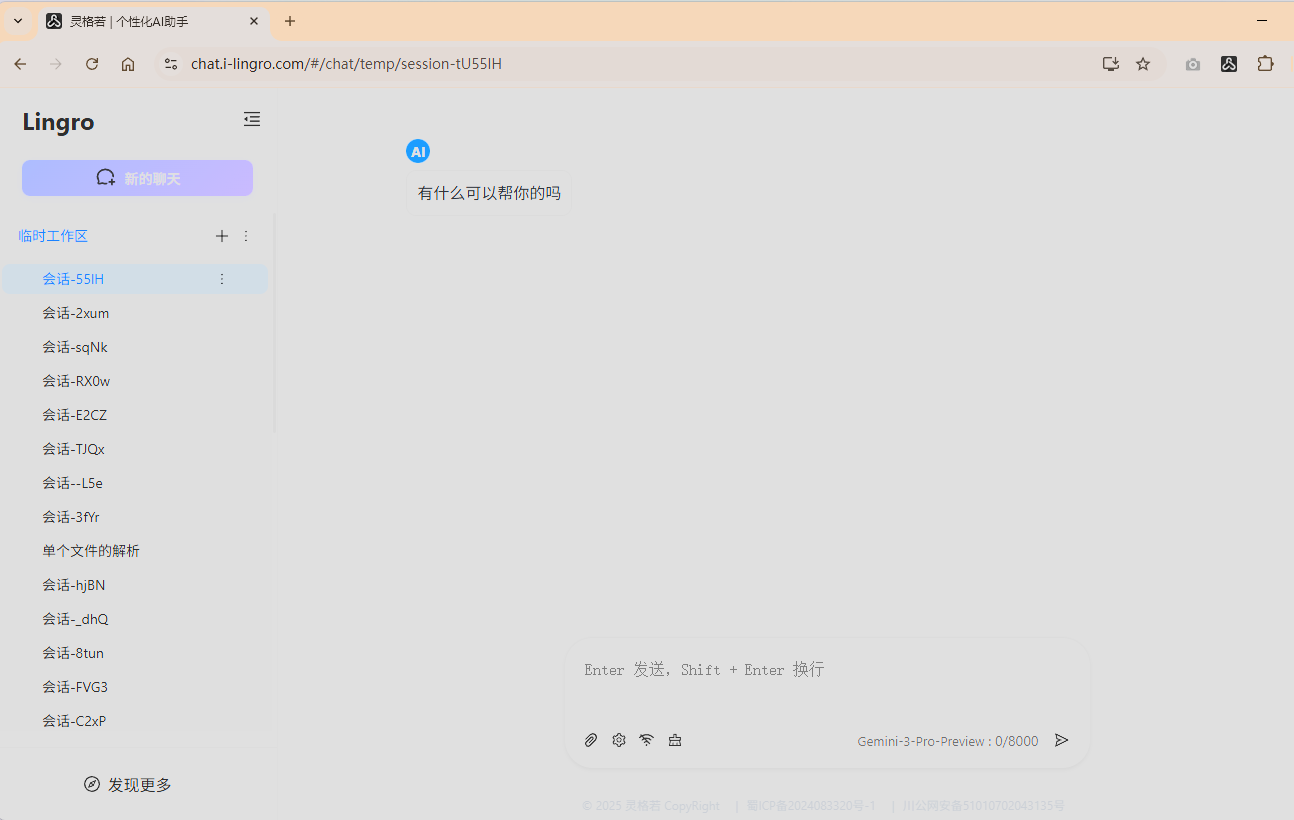Viewport: 1294px width, 820px height.
Task: Open 发现更多 at the sidebar bottom
Action: click(x=128, y=785)
